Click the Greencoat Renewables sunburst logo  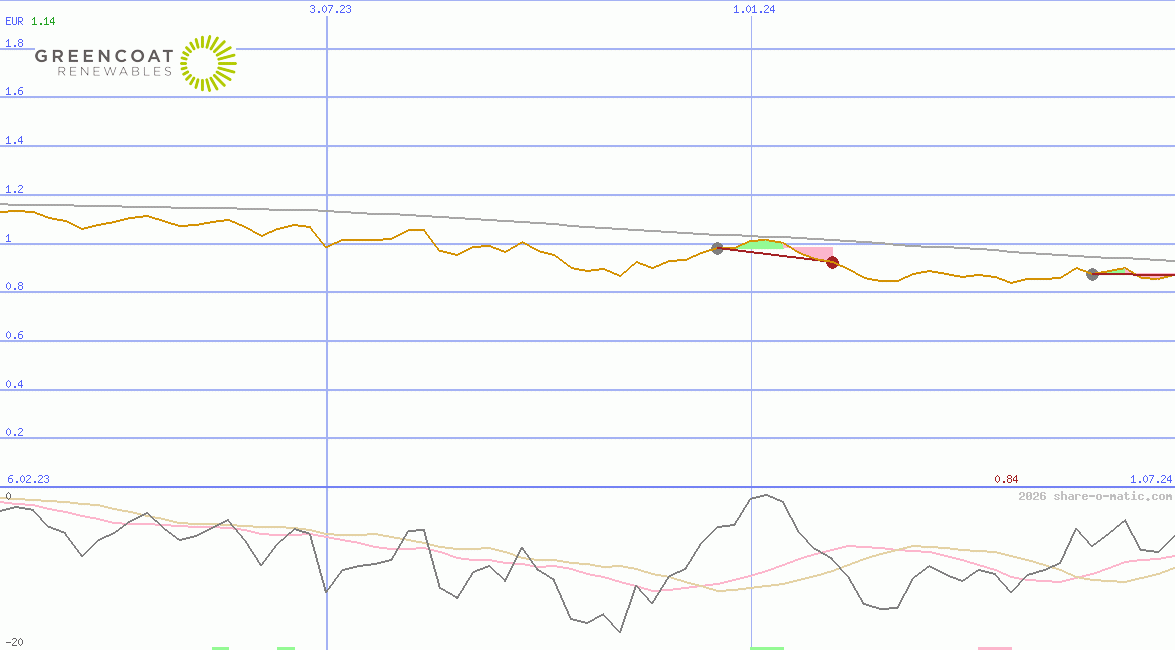point(207,63)
